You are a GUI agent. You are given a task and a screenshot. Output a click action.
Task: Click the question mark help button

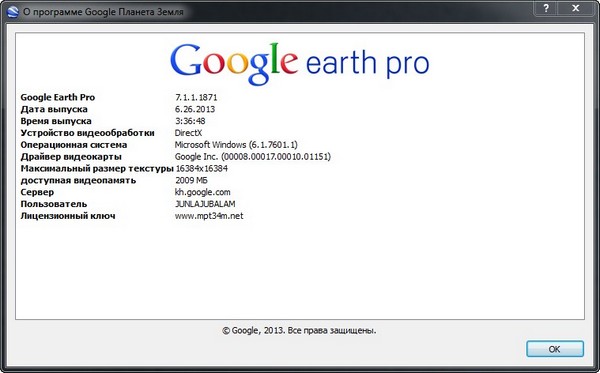tap(546, 8)
